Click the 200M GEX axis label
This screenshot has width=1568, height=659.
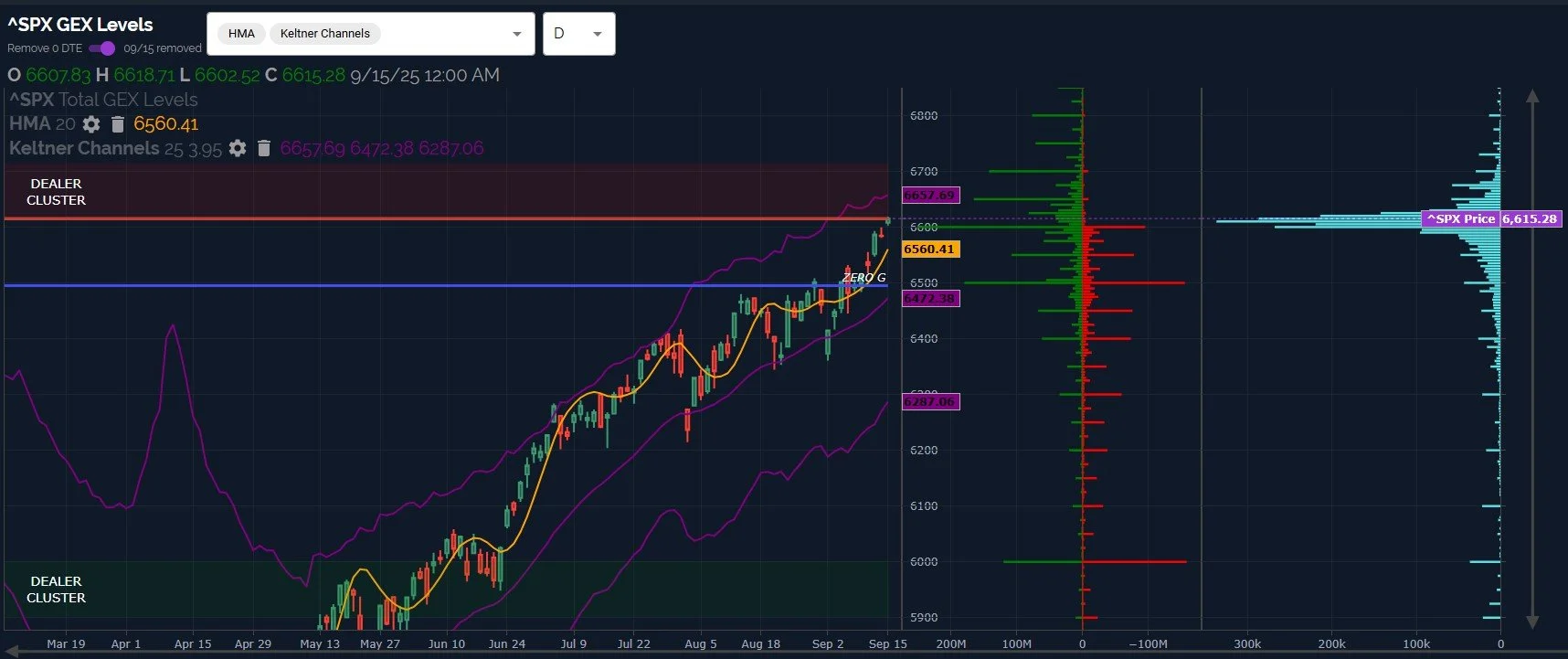(x=950, y=643)
